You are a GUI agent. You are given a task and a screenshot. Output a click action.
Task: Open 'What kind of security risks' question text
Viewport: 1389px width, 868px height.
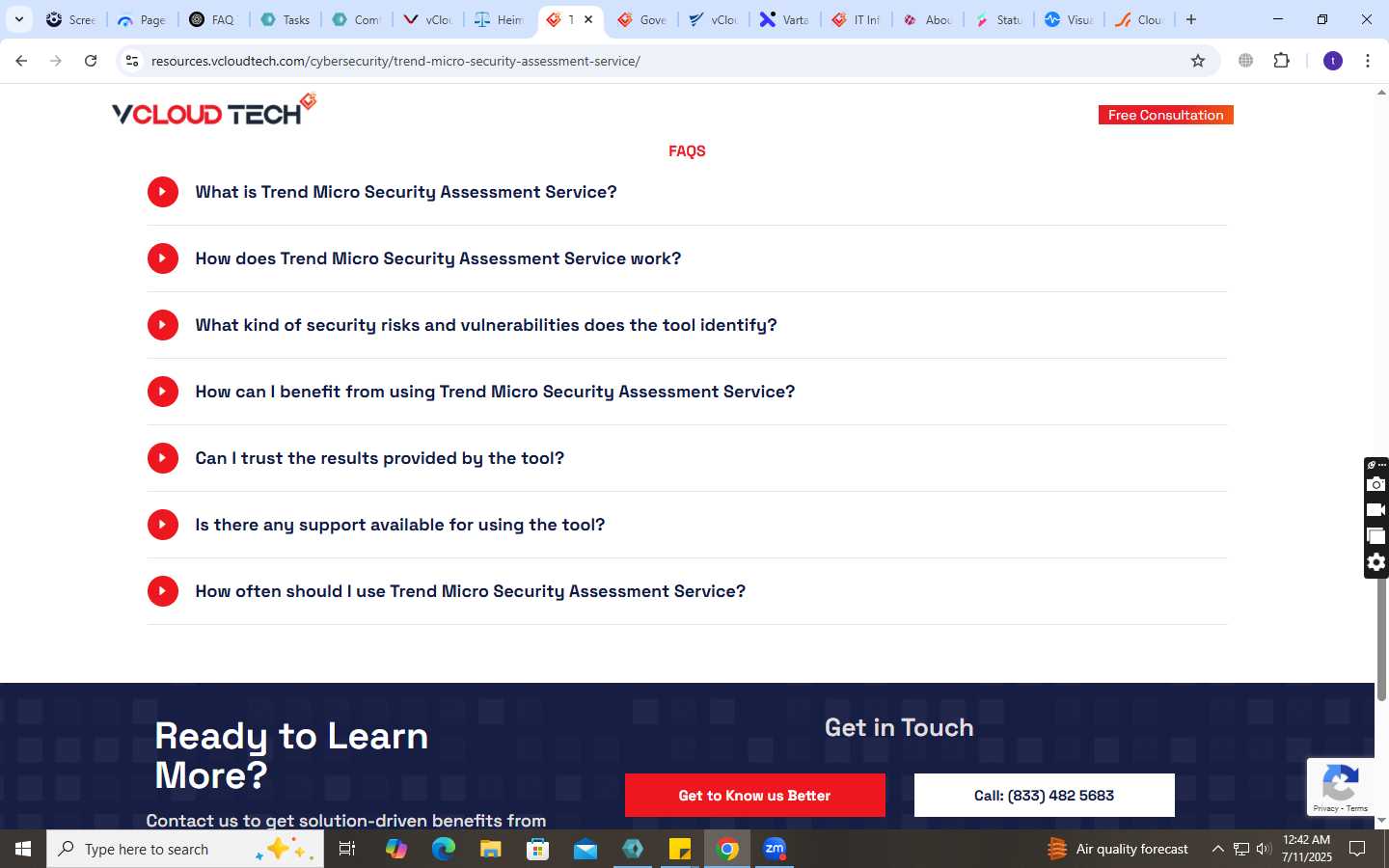(486, 325)
